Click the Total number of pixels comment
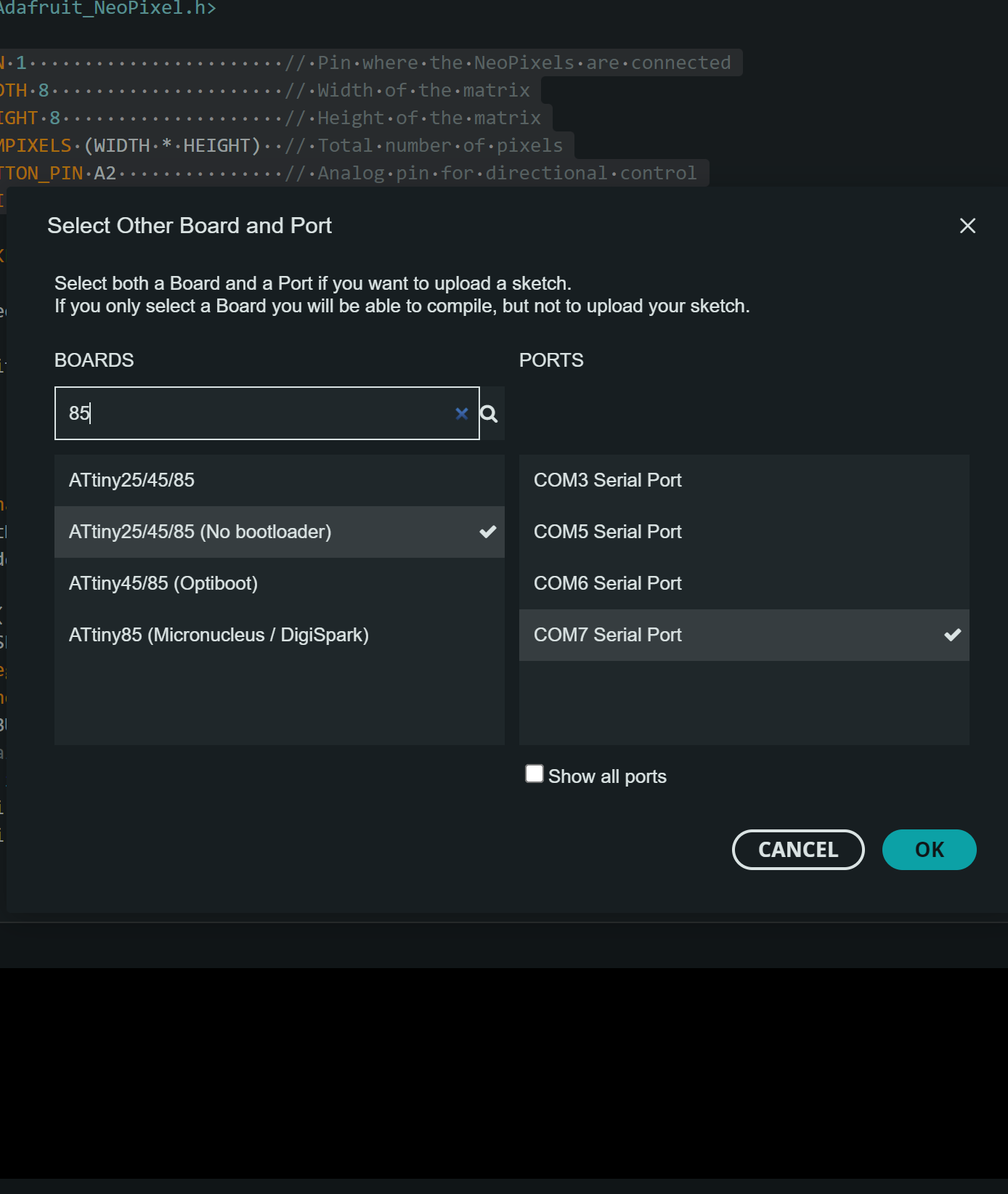 coord(424,146)
